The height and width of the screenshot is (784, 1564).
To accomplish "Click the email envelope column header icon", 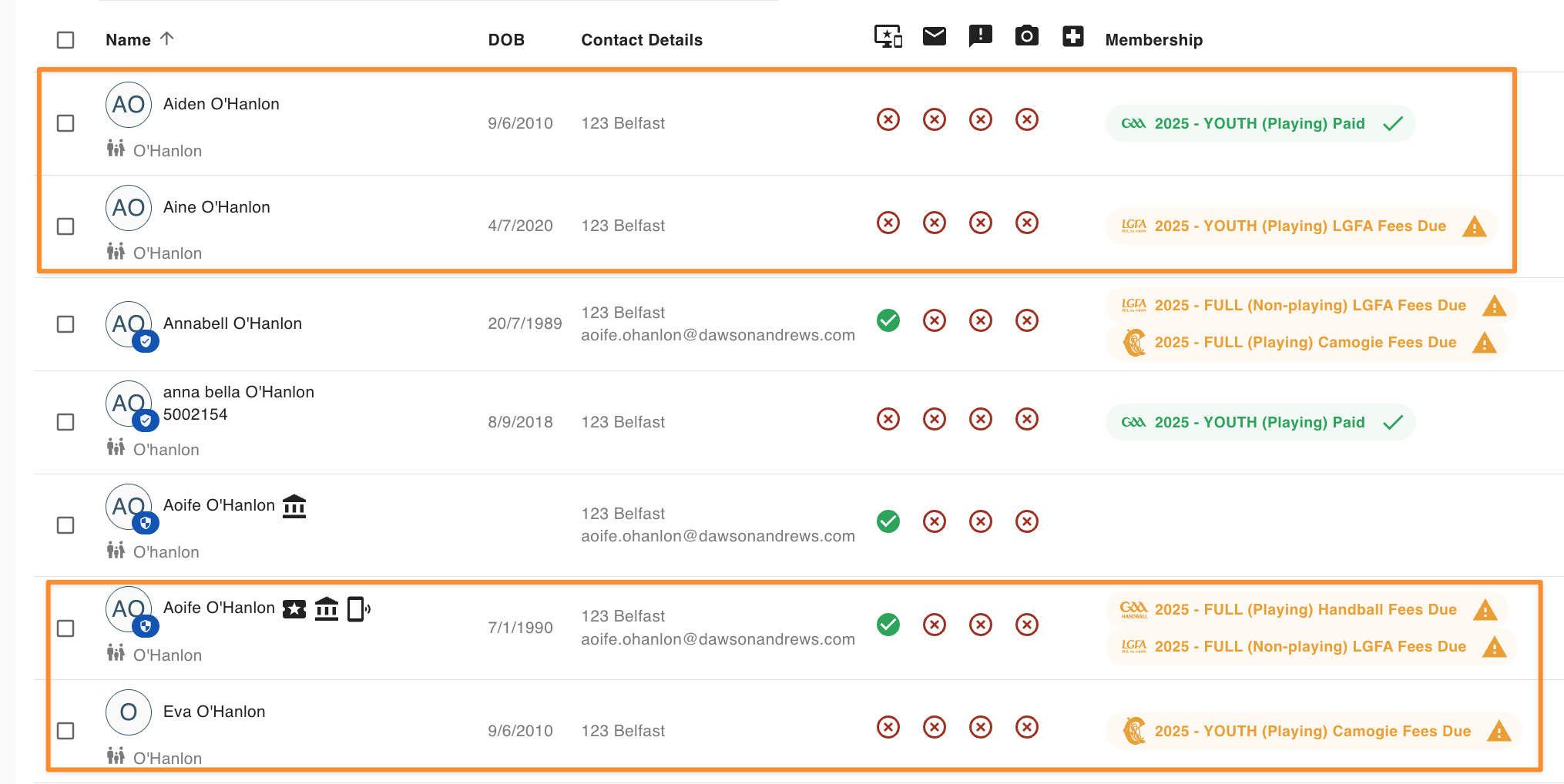I will [x=935, y=36].
